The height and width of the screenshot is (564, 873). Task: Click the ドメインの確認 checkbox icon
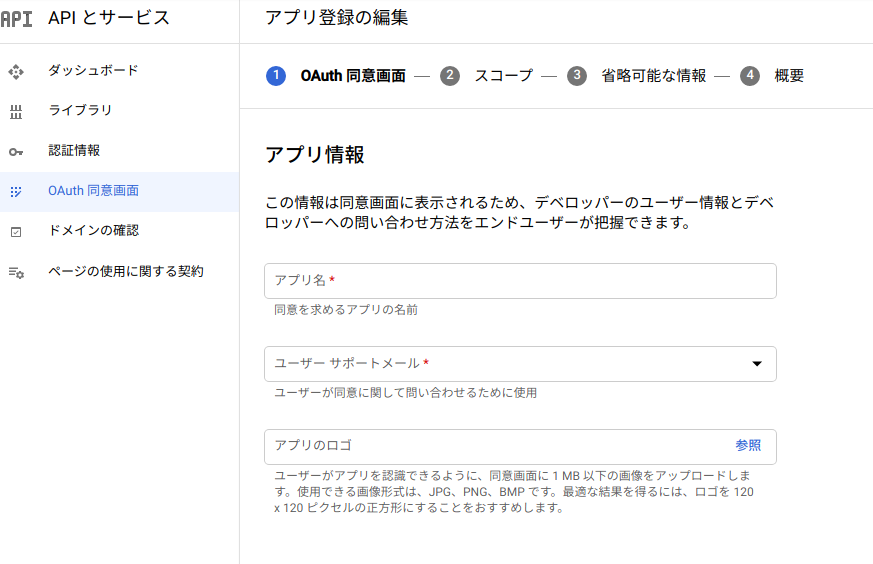(x=16, y=232)
